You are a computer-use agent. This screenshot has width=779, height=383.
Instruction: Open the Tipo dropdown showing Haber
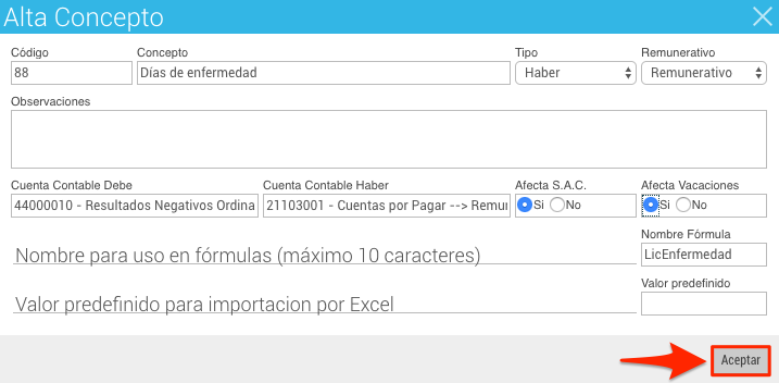coord(576,73)
